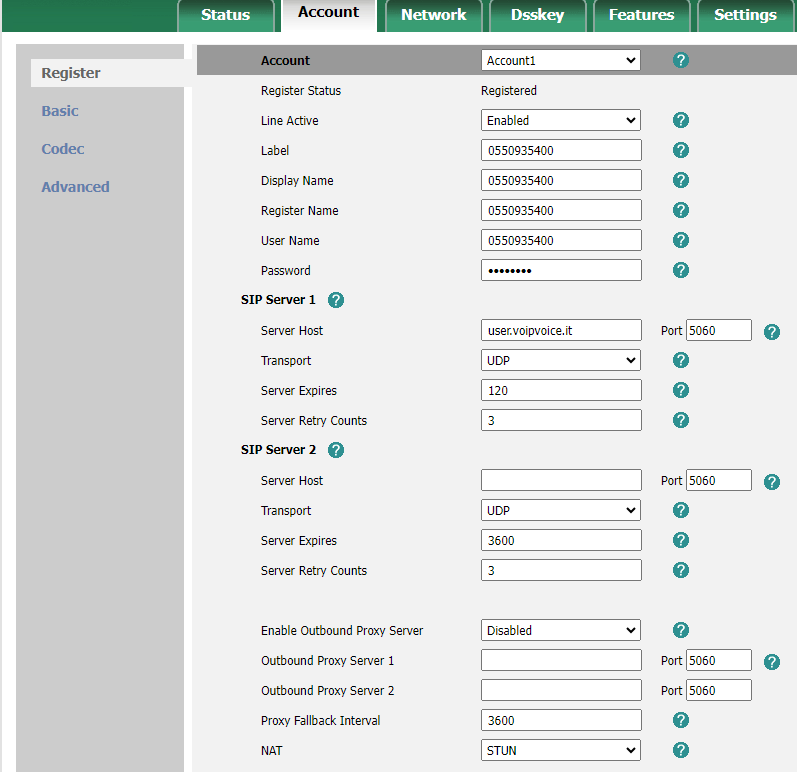Image resolution: width=797 pixels, height=772 pixels.
Task: Show help for Display Name field
Action: point(681,180)
